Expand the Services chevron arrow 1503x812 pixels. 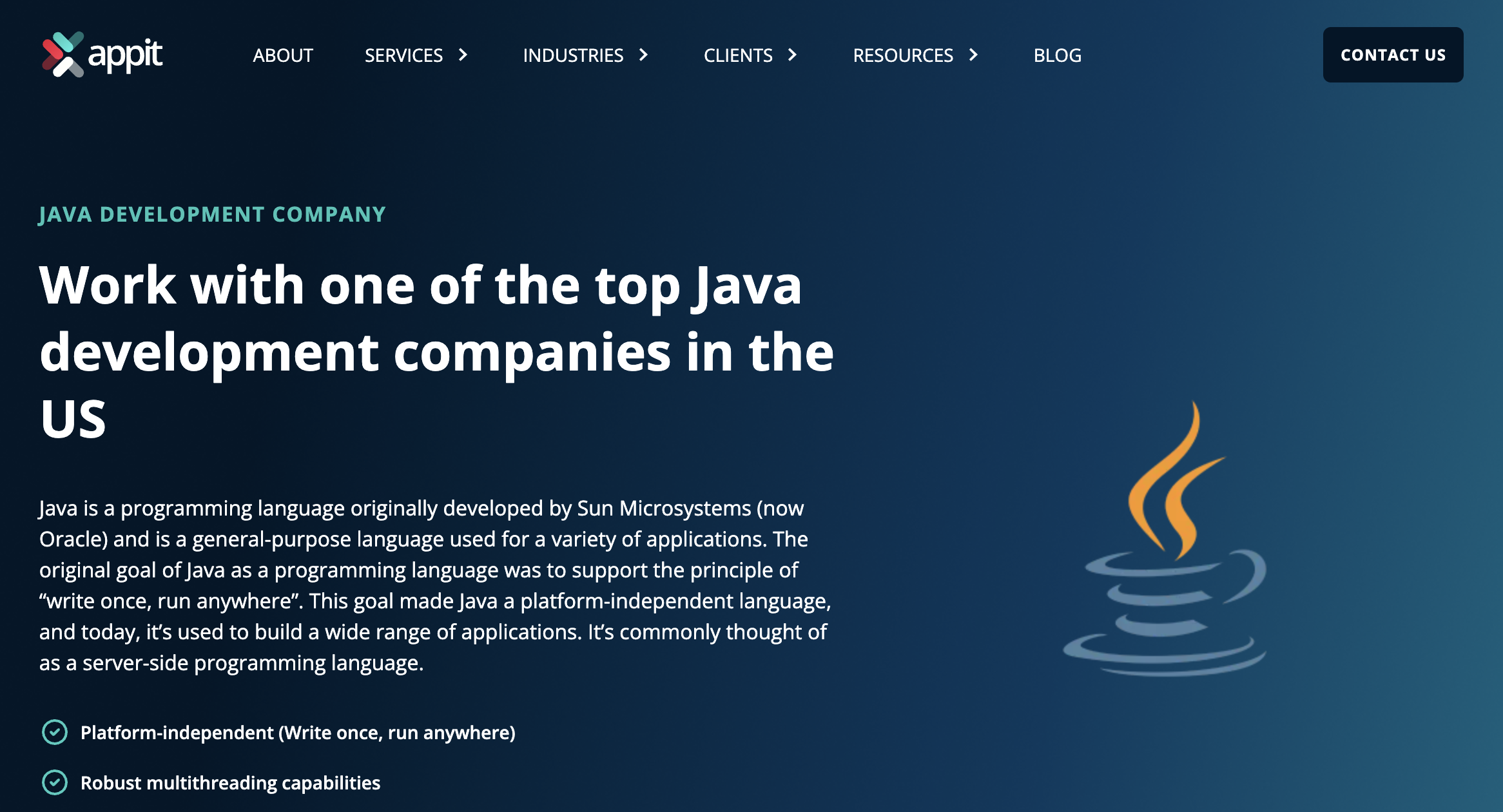tap(463, 55)
